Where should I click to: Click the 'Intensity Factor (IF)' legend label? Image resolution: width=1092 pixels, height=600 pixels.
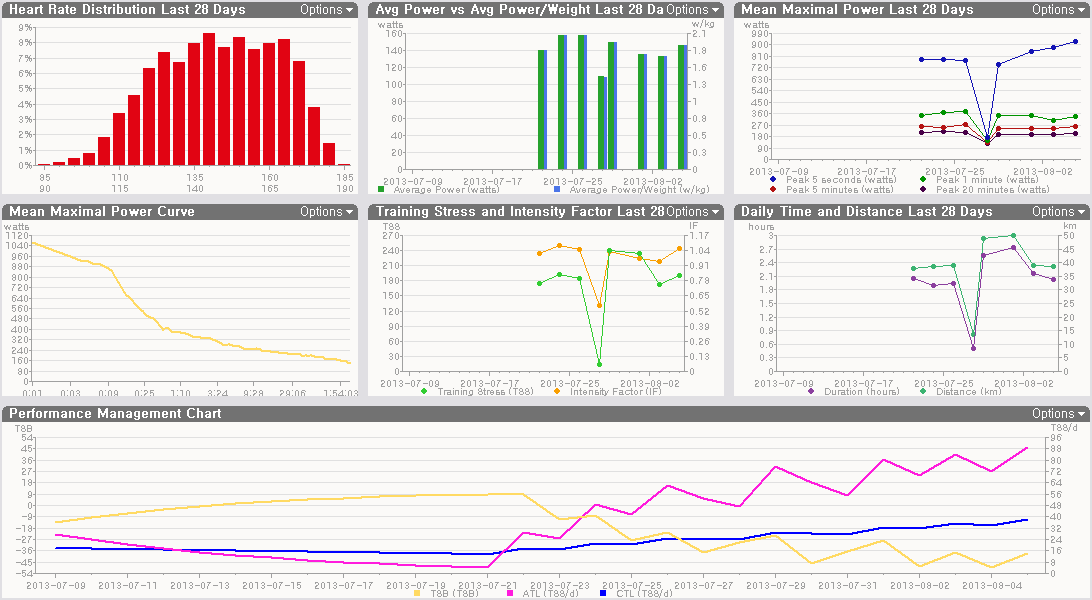[616, 391]
